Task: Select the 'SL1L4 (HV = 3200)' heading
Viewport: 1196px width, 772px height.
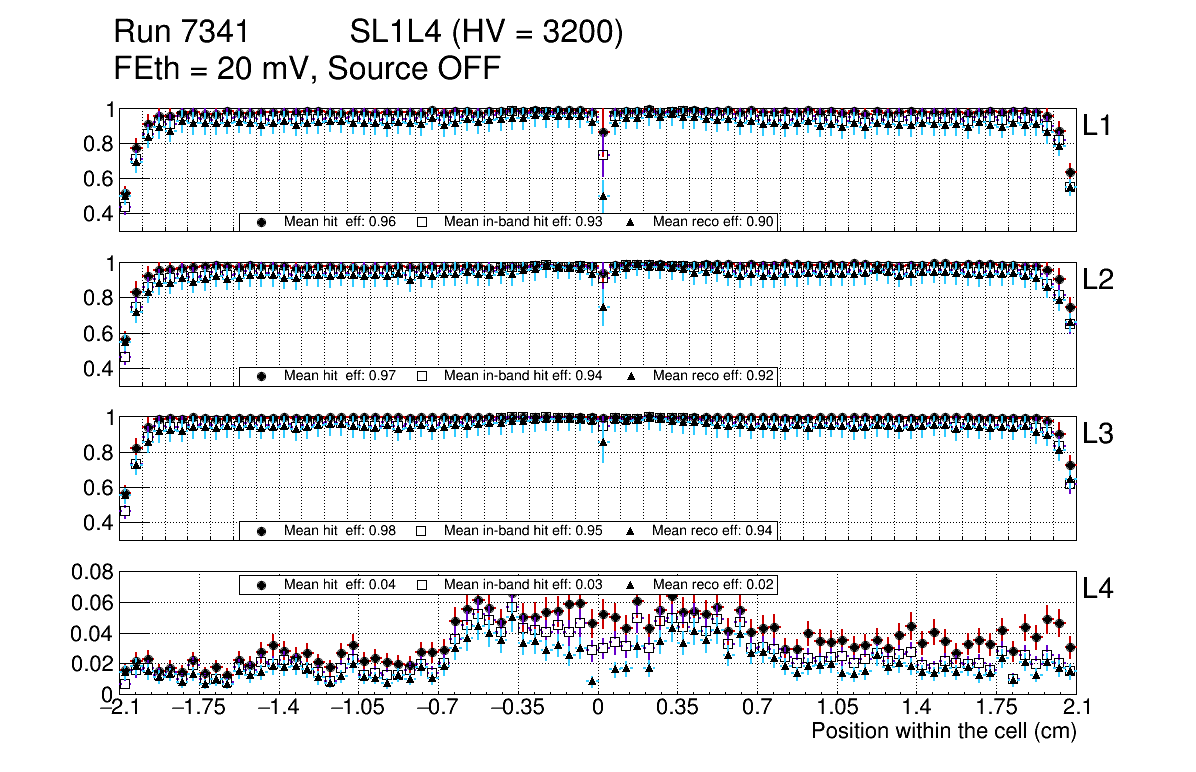Action: (486, 33)
